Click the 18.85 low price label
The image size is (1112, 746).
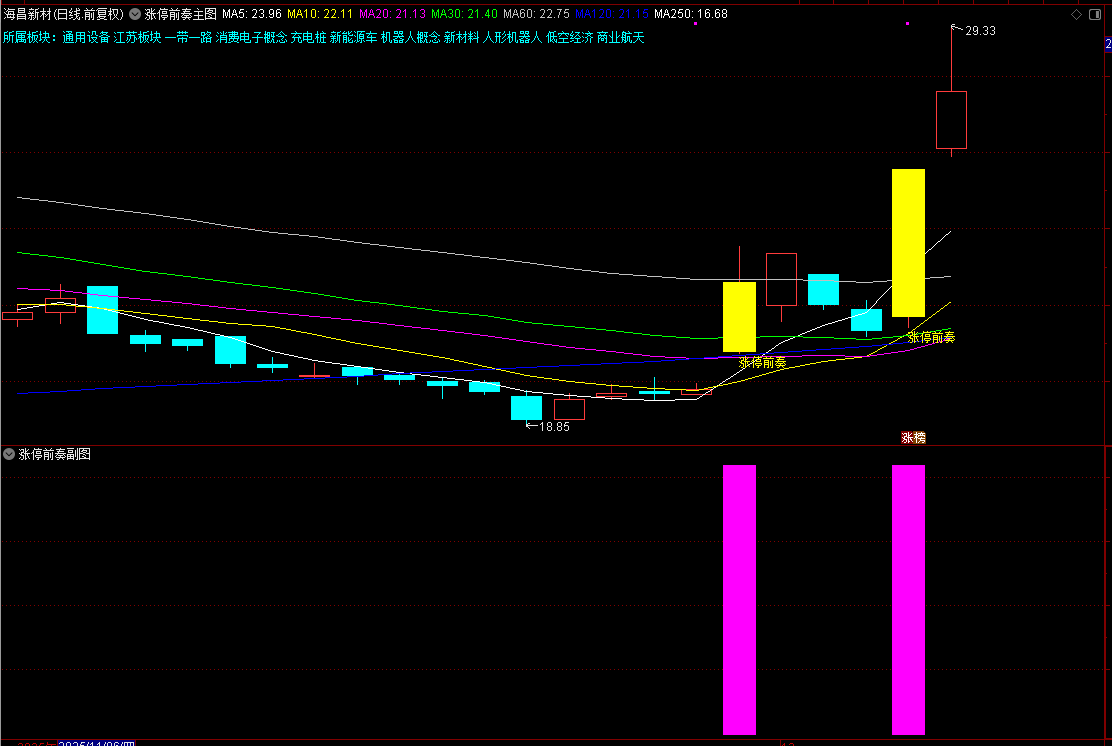554,426
